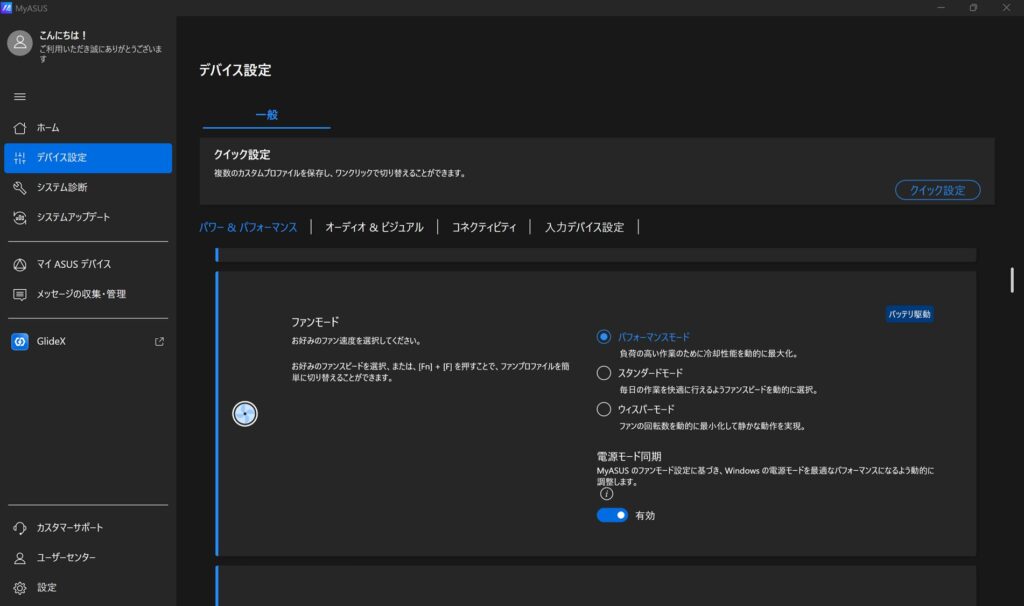The image size is (1024, 606).
Task: Open カスタマーサポート page
Action: [x=69, y=528]
